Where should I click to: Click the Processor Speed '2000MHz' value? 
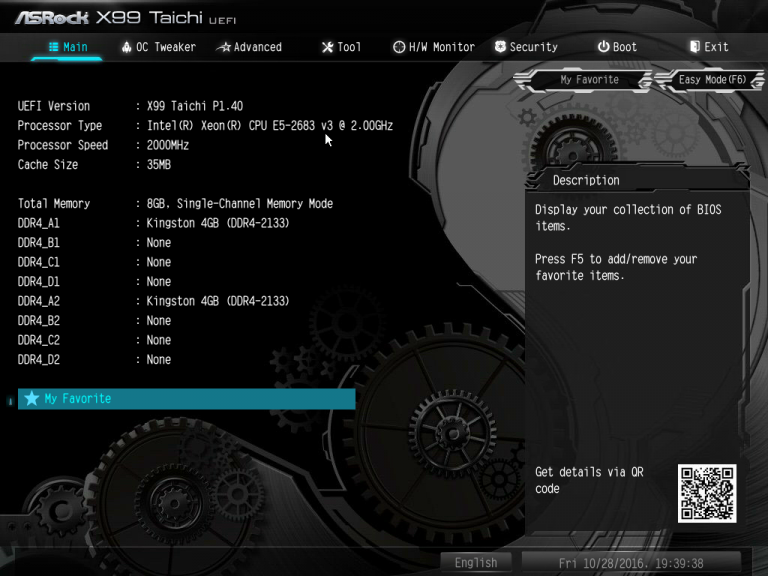[x=168, y=145]
